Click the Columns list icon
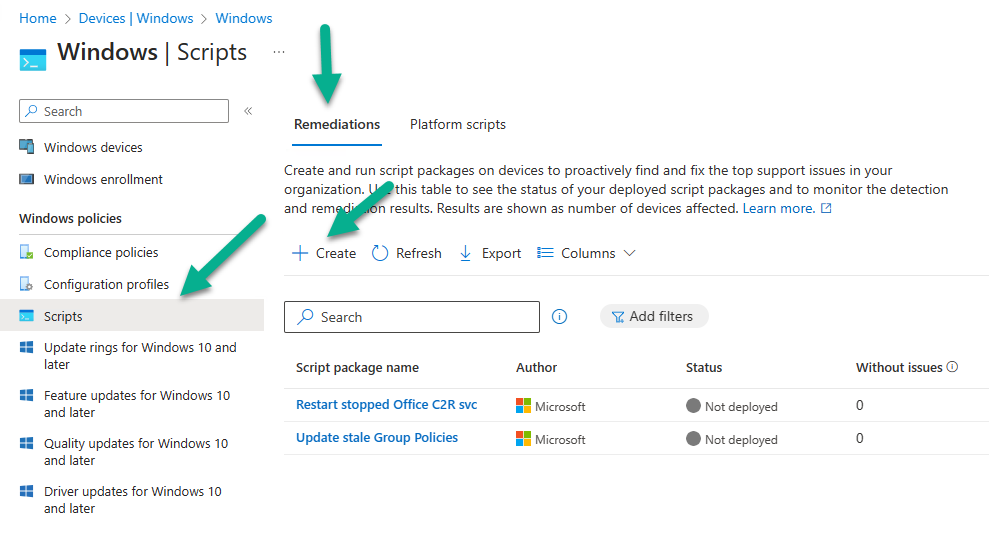This screenshot has height=543, width=989. (x=545, y=253)
